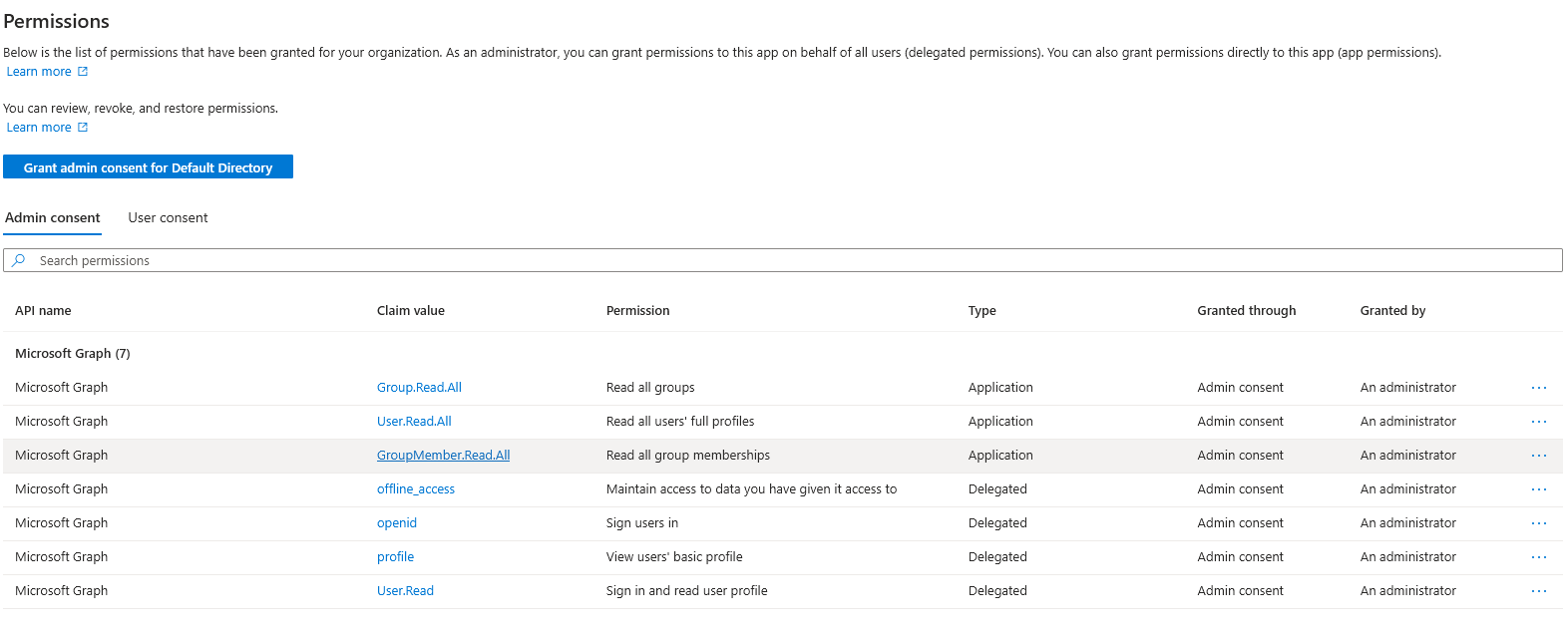Click Delegated type in offline_access row
Image resolution: width=1568 pixels, height=639 pixels.
tap(997, 489)
